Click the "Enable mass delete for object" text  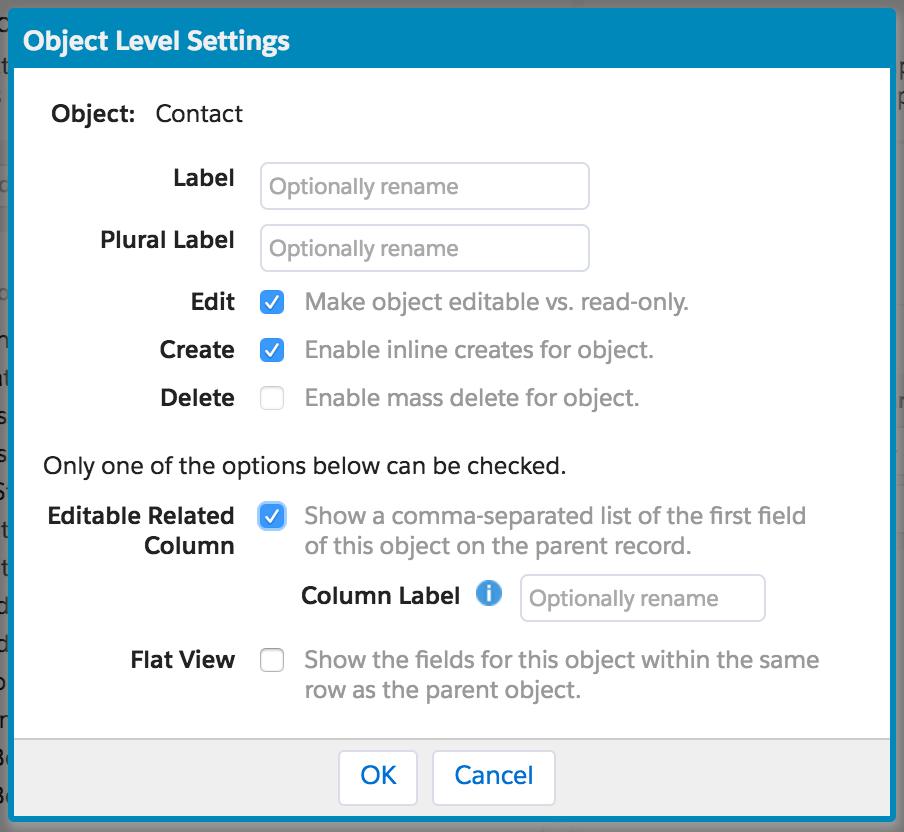point(471,398)
